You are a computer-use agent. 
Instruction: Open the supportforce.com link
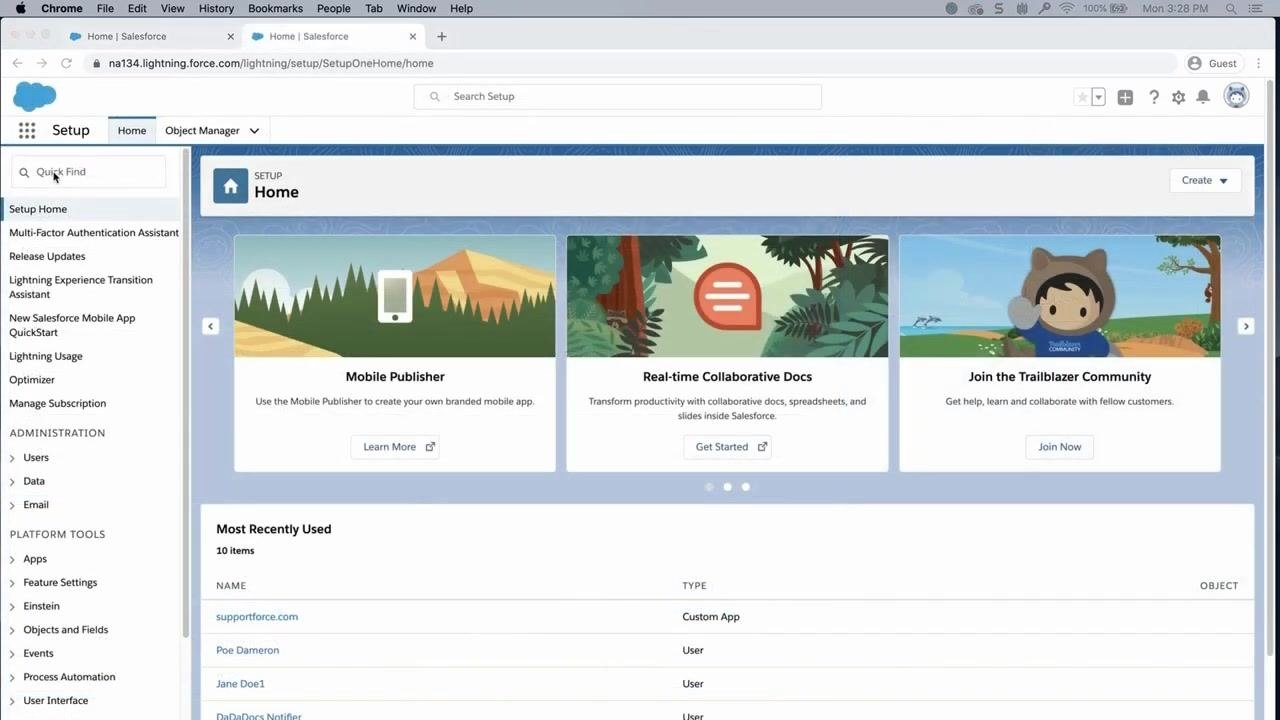(257, 617)
